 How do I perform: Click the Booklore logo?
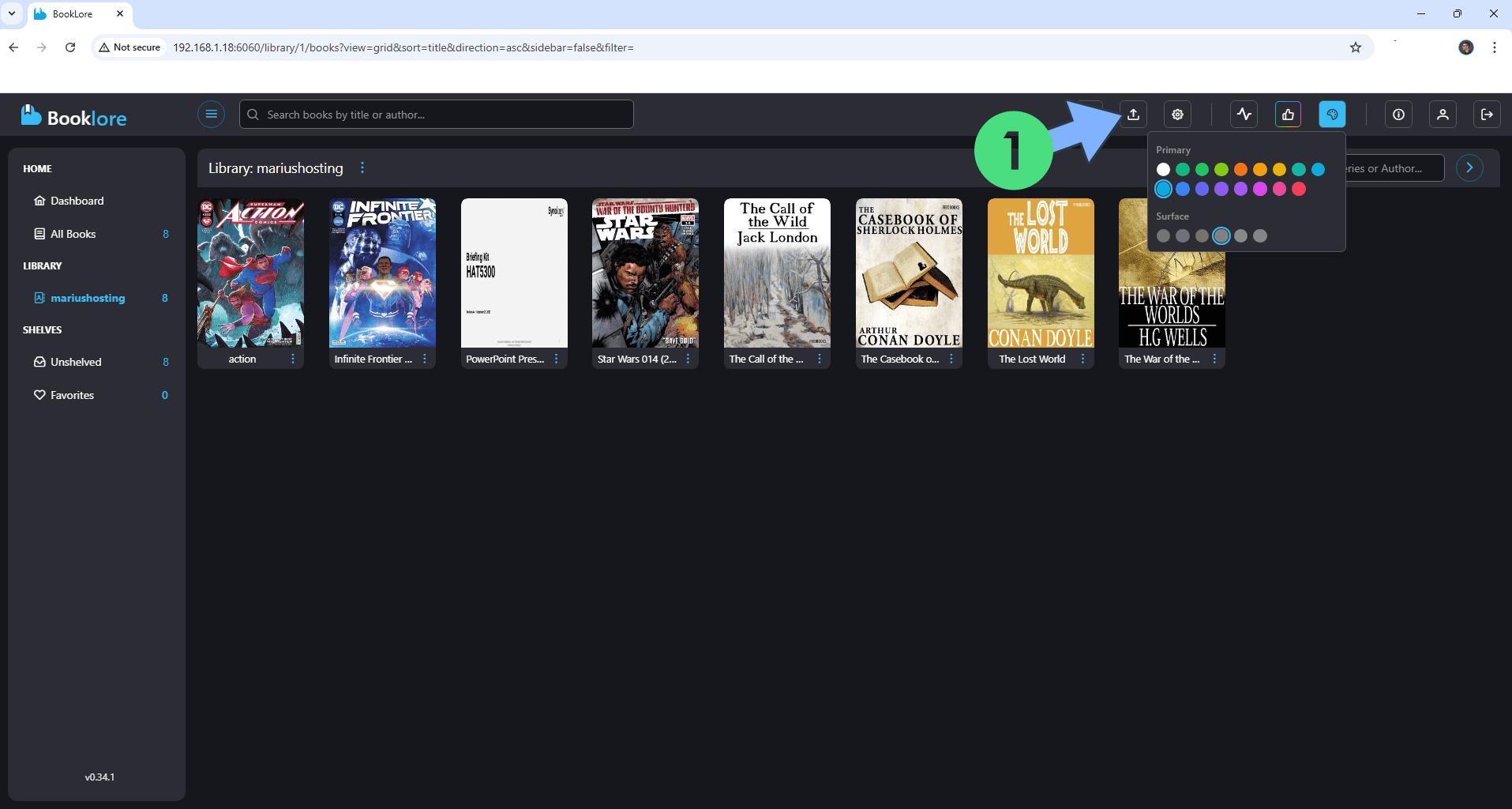(x=74, y=117)
